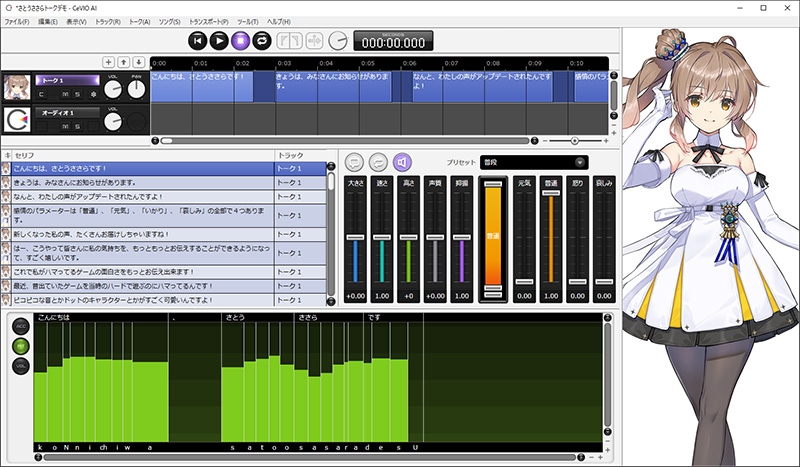Click the rewind-to-start transport button
The image size is (800, 467).
[197, 40]
